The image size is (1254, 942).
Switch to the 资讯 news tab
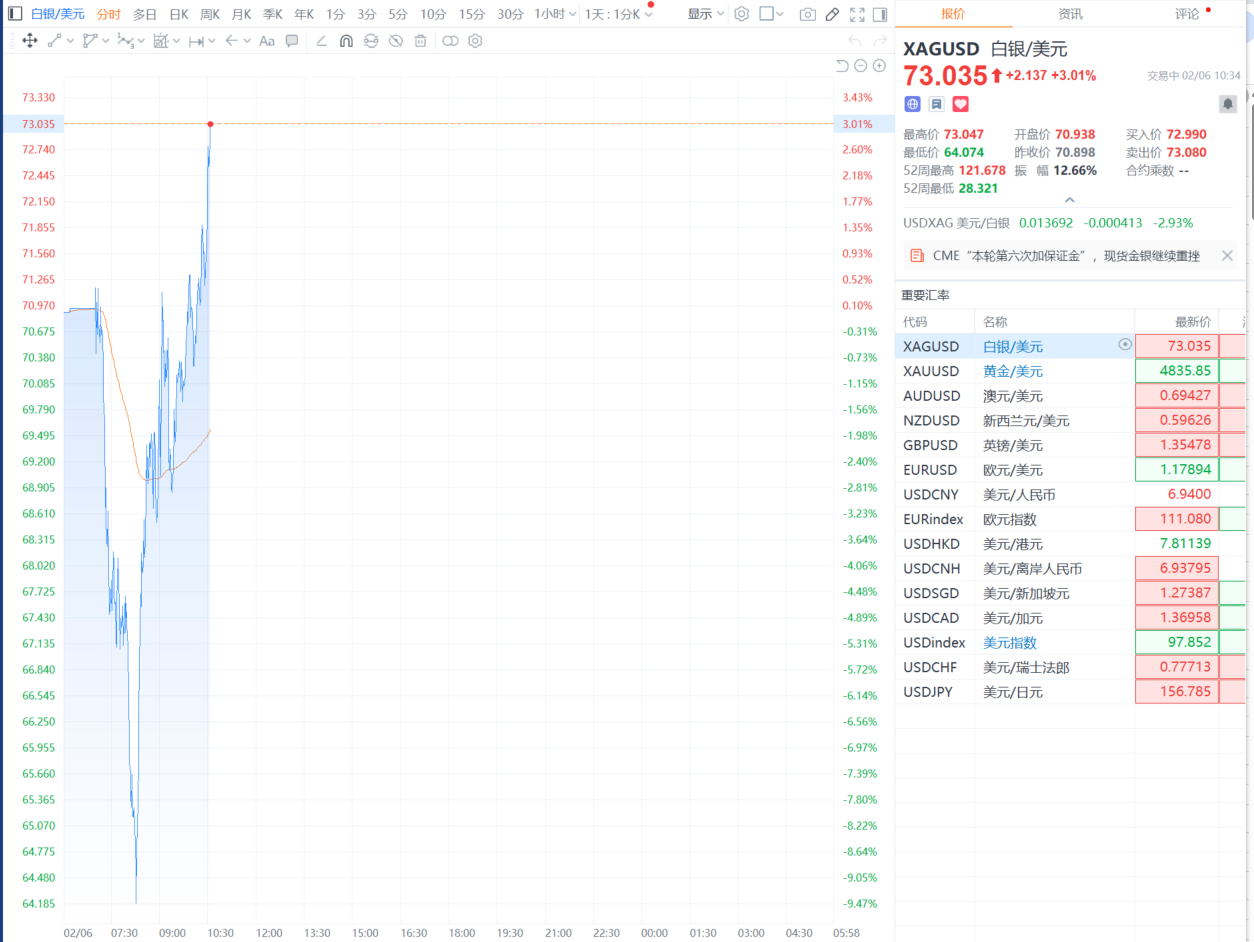coord(1070,14)
